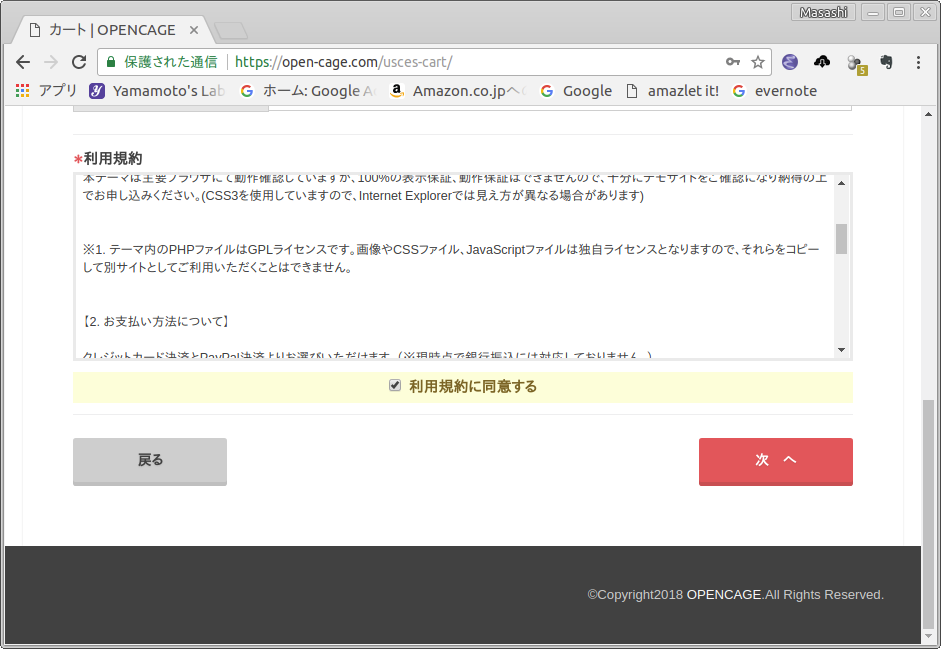Click the saved password key icon
This screenshot has height=649, width=941.
click(733, 62)
